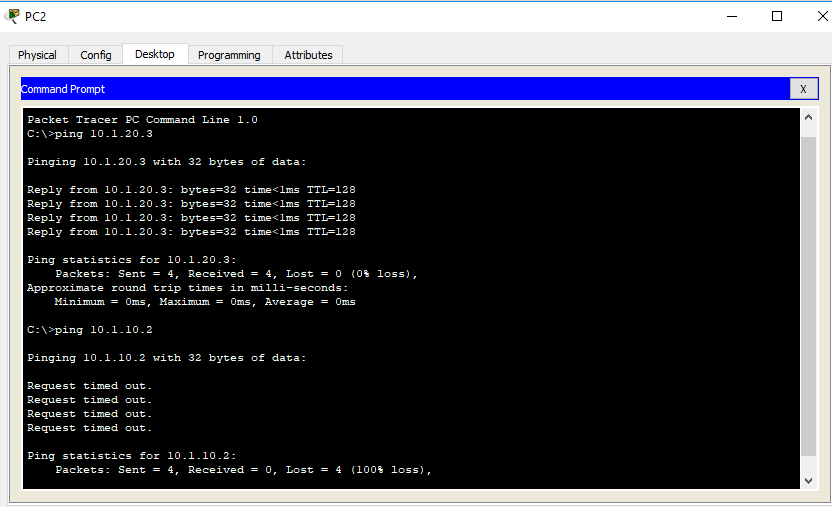Click the '100% loss' packets line
This screenshot has width=832, height=507.
pos(243,470)
